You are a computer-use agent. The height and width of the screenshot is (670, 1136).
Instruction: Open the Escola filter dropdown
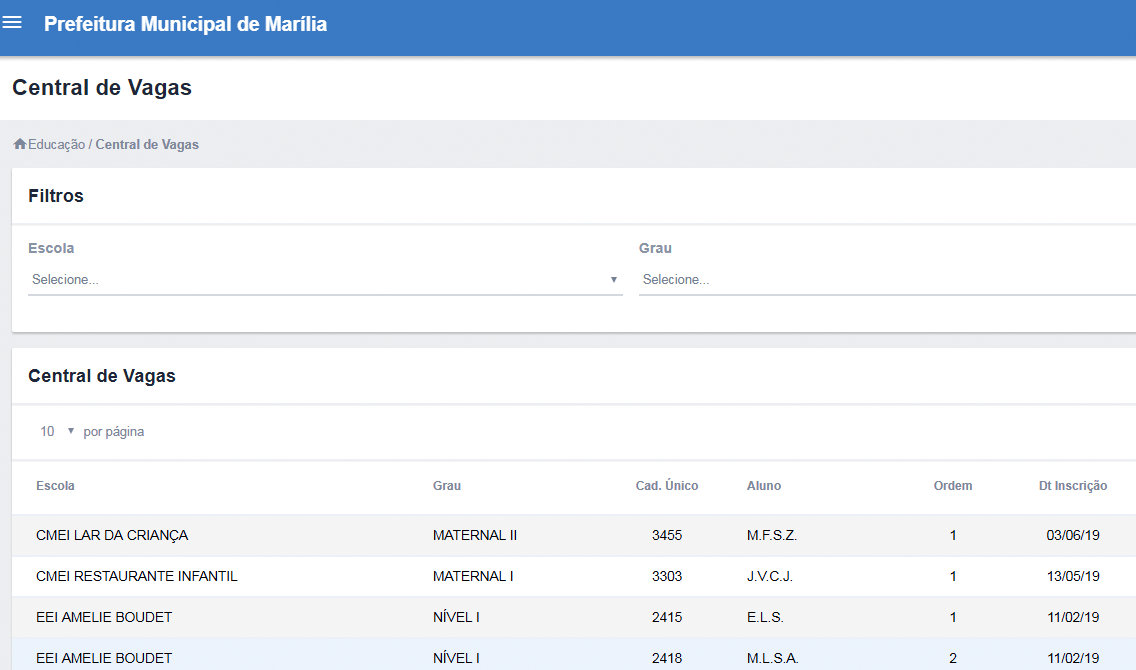pos(325,280)
